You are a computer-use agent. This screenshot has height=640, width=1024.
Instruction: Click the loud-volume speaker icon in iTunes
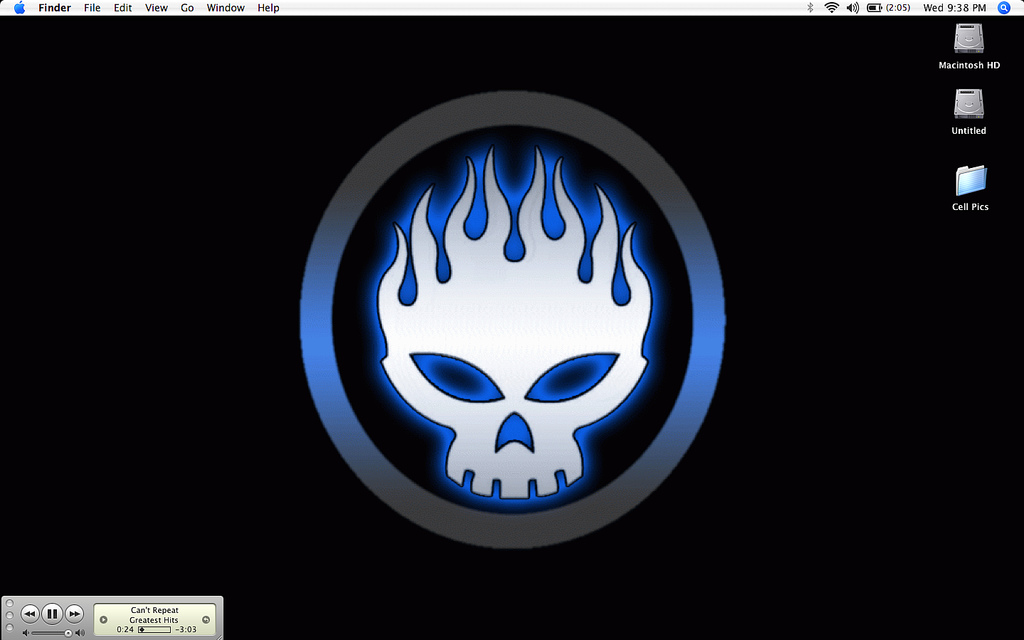click(80, 633)
